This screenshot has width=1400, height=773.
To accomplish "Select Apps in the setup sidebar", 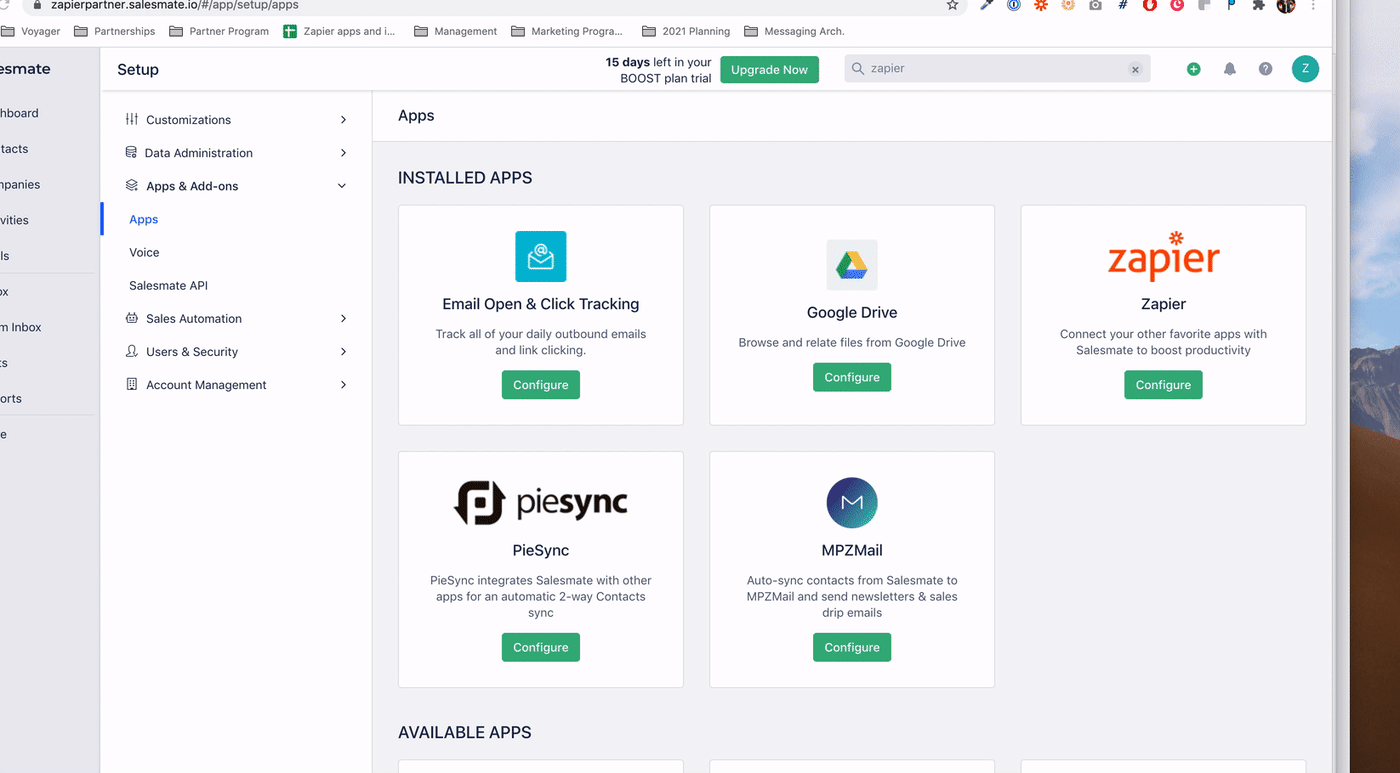I will [x=144, y=219].
